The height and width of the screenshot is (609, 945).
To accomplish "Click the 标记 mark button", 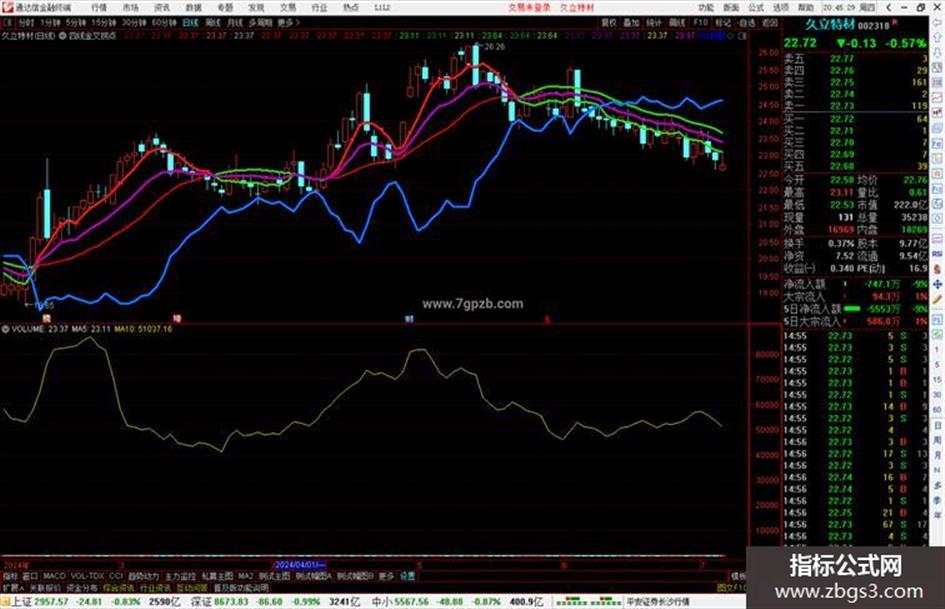I will coord(723,22).
